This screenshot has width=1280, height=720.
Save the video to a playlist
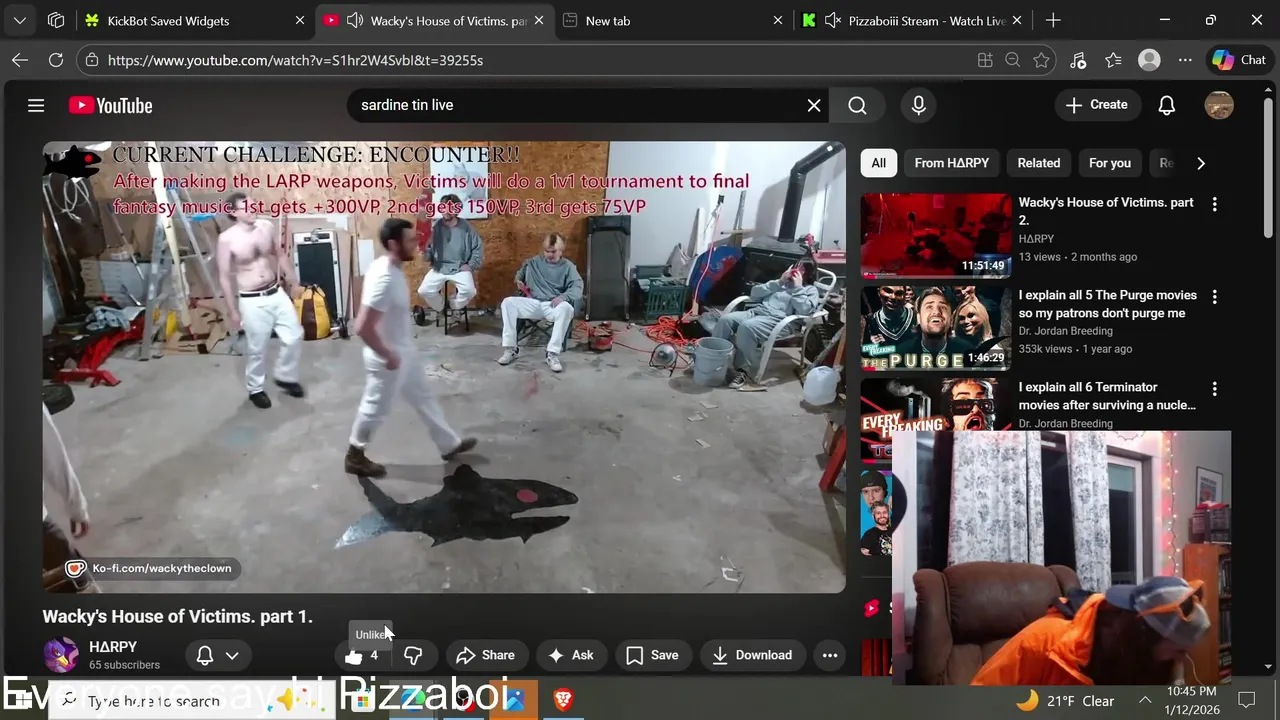pos(652,656)
